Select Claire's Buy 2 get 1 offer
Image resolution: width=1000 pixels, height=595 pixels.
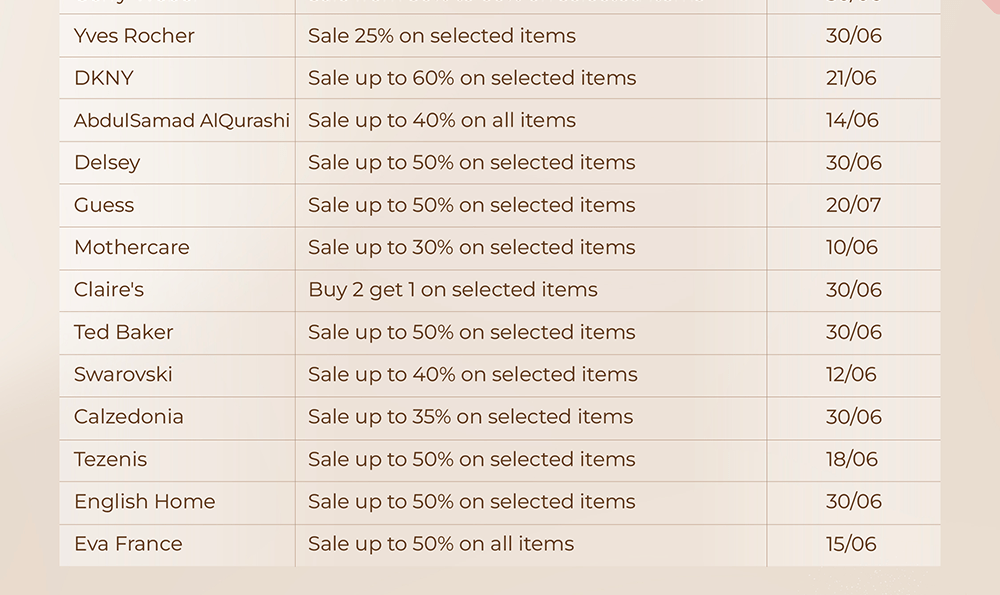[453, 290]
